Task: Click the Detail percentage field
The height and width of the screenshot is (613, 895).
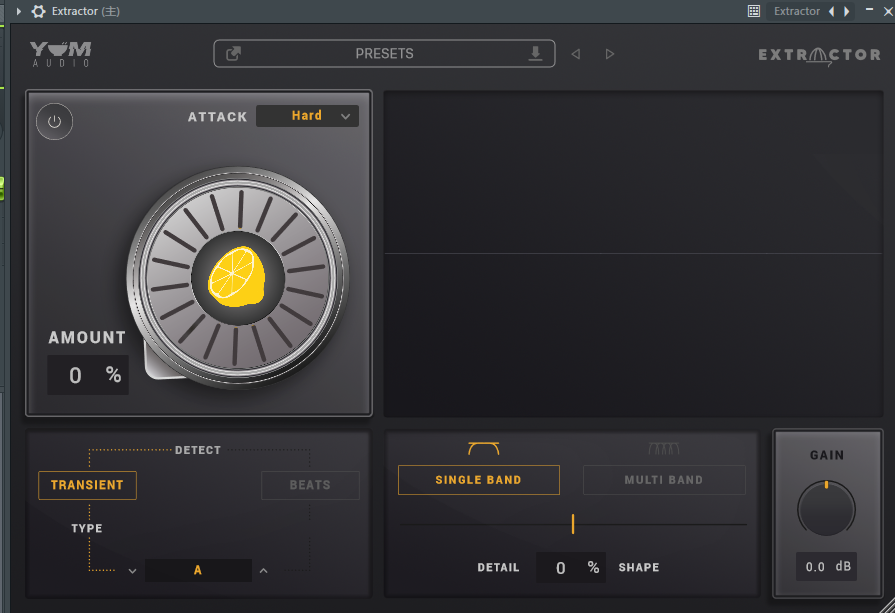Action: point(571,567)
